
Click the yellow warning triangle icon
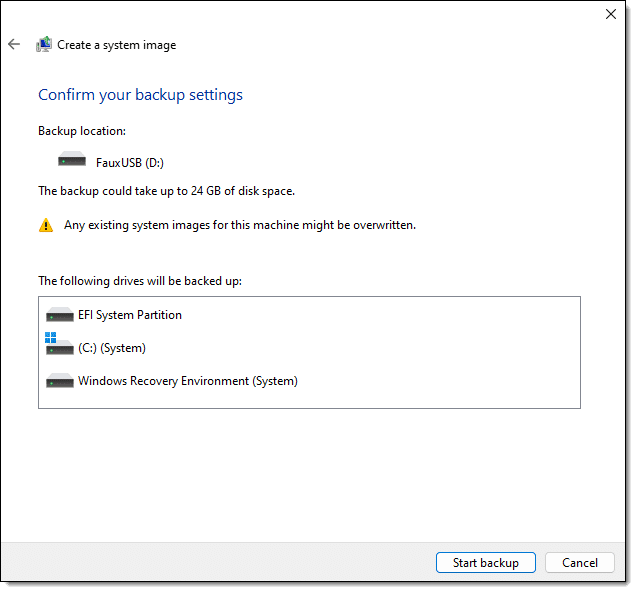(46, 225)
